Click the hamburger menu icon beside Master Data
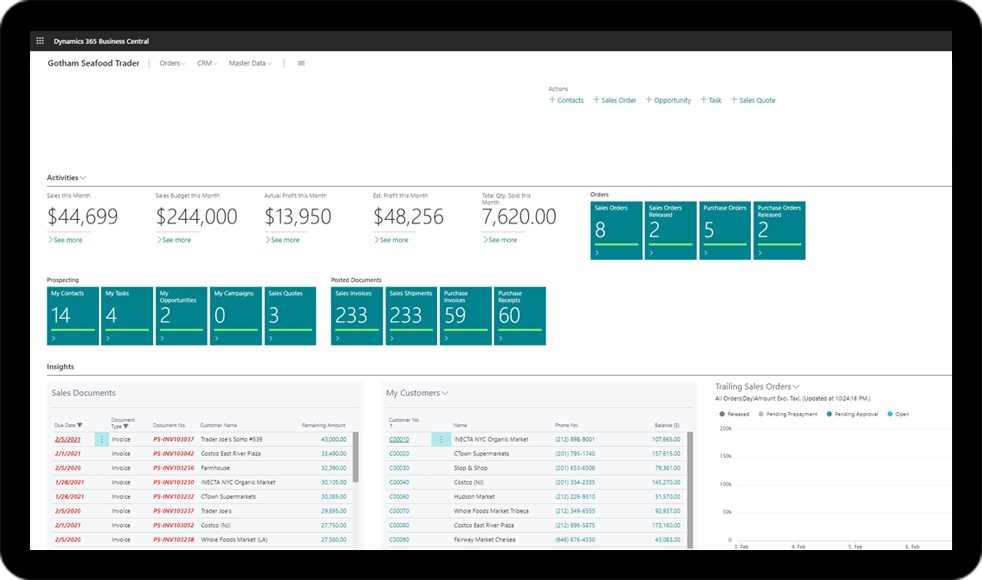 (301, 63)
